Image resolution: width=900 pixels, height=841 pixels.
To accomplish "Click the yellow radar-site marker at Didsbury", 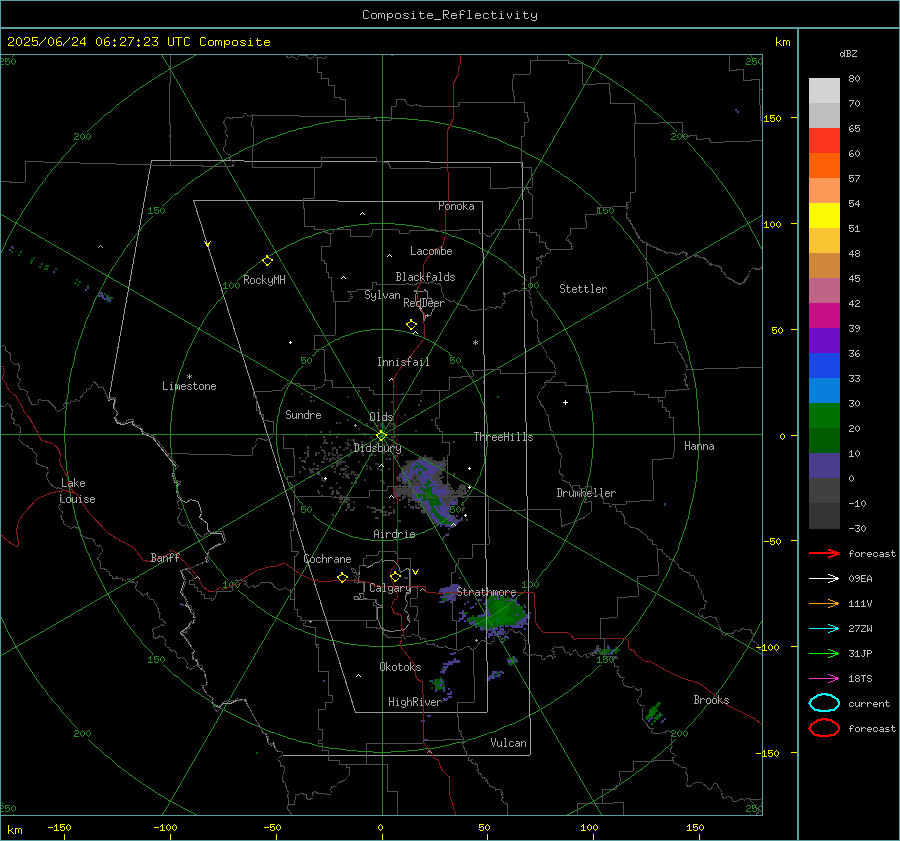I will pos(381,436).
